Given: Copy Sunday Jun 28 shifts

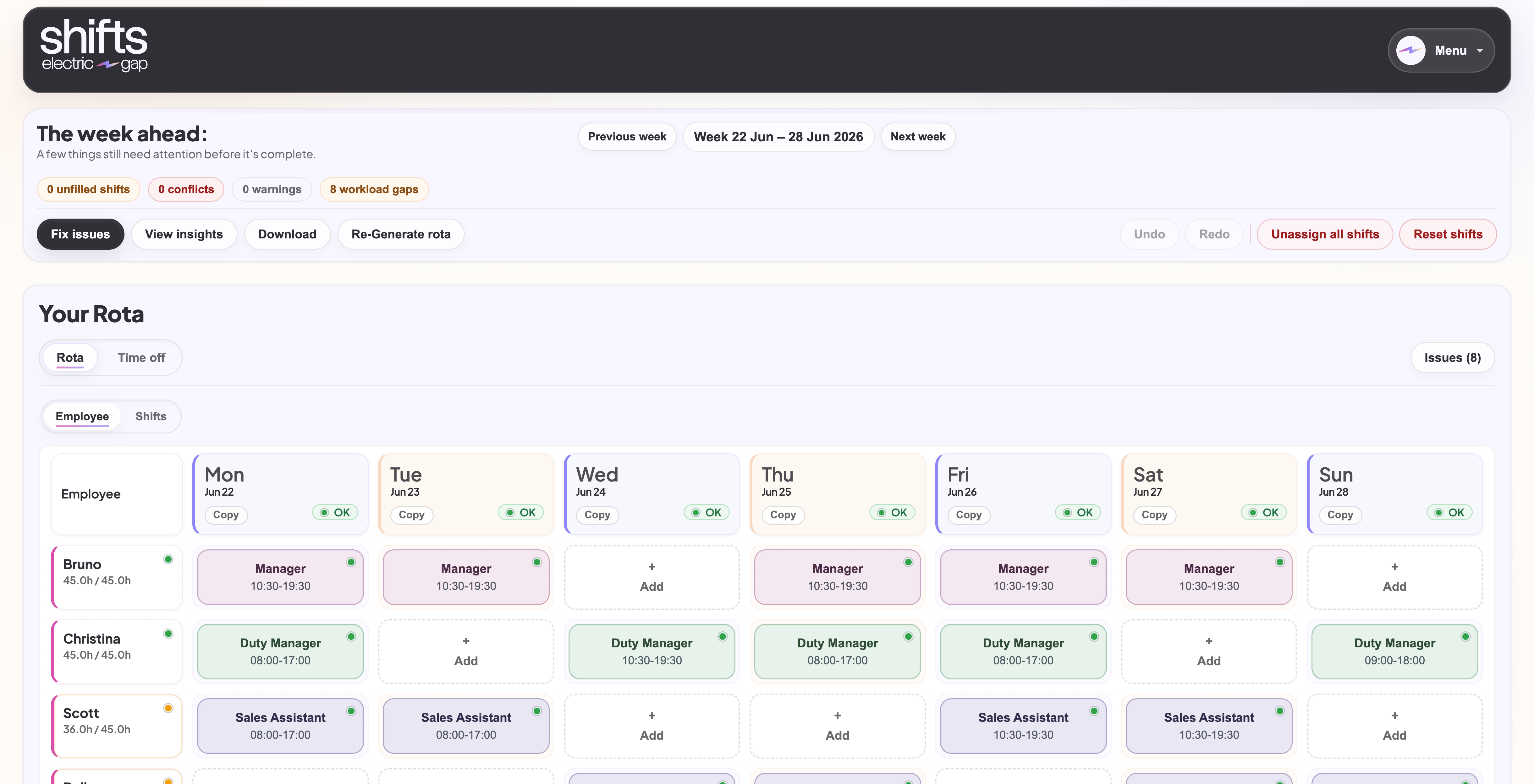Looking at the screenshot, I should click(1340, 515).
